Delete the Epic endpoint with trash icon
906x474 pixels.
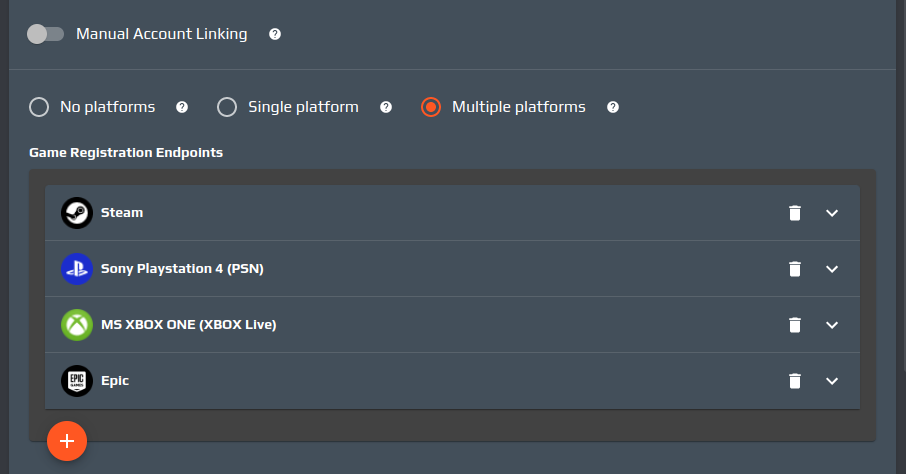795,381
